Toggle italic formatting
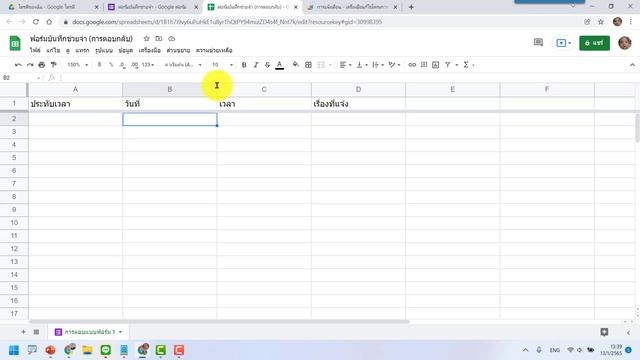640x360 pixels. point(256,65)
